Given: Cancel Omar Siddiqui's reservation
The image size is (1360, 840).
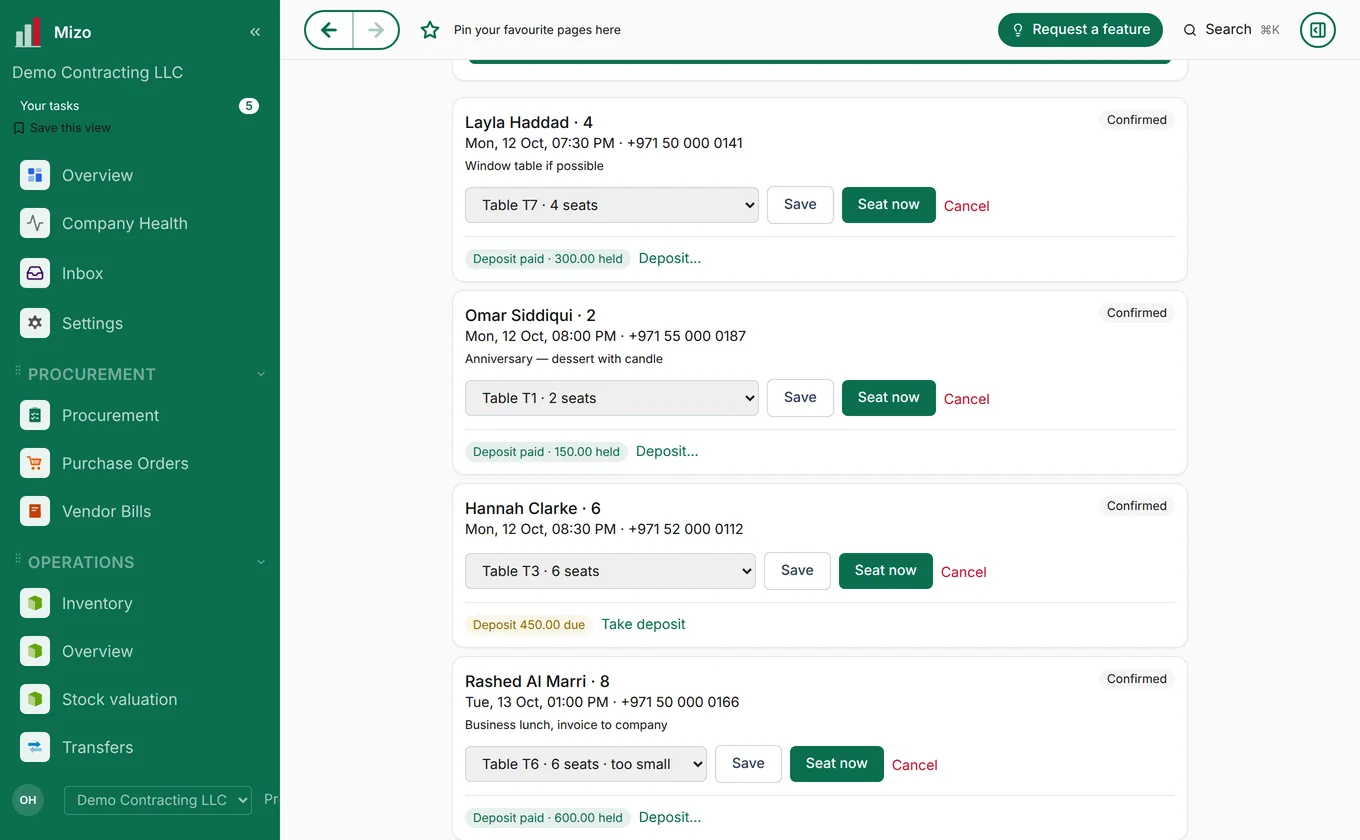Looking at the screenshot, I should (967, 399).
